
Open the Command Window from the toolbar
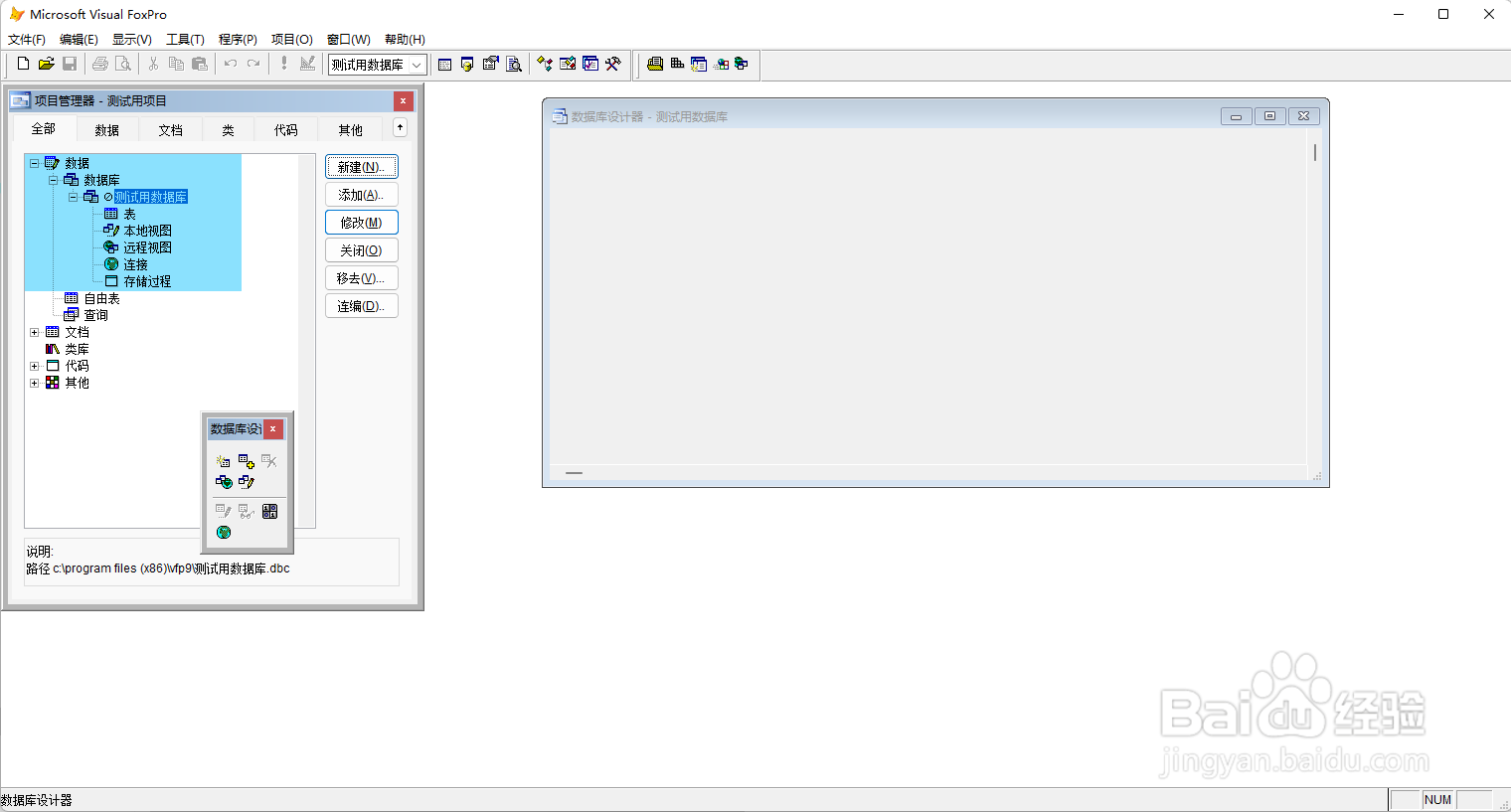point(444,64)
